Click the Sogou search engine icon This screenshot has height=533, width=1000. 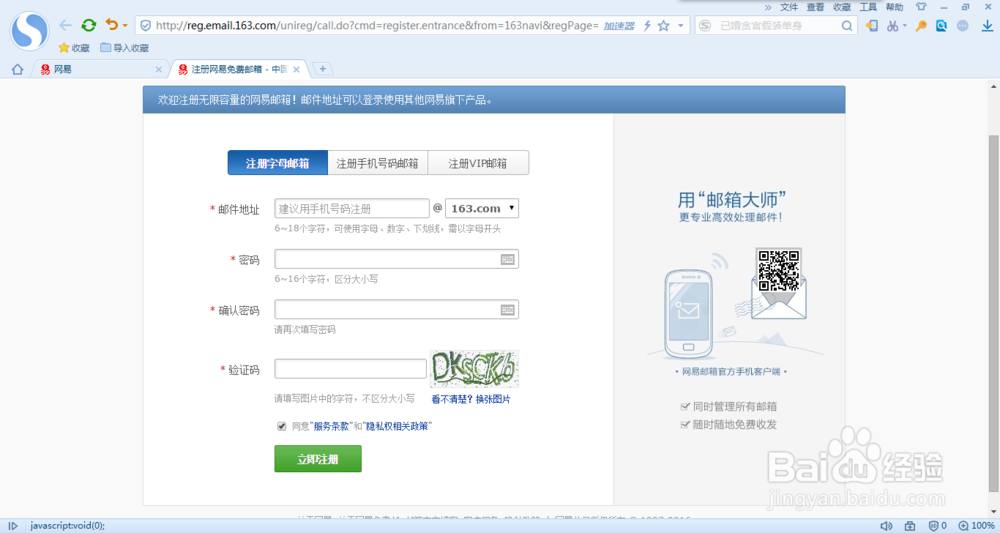point(705,26)
